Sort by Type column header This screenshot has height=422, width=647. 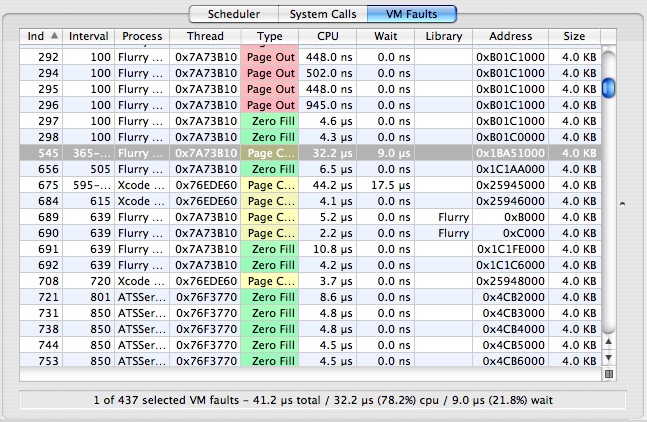(x=270, y=36)
